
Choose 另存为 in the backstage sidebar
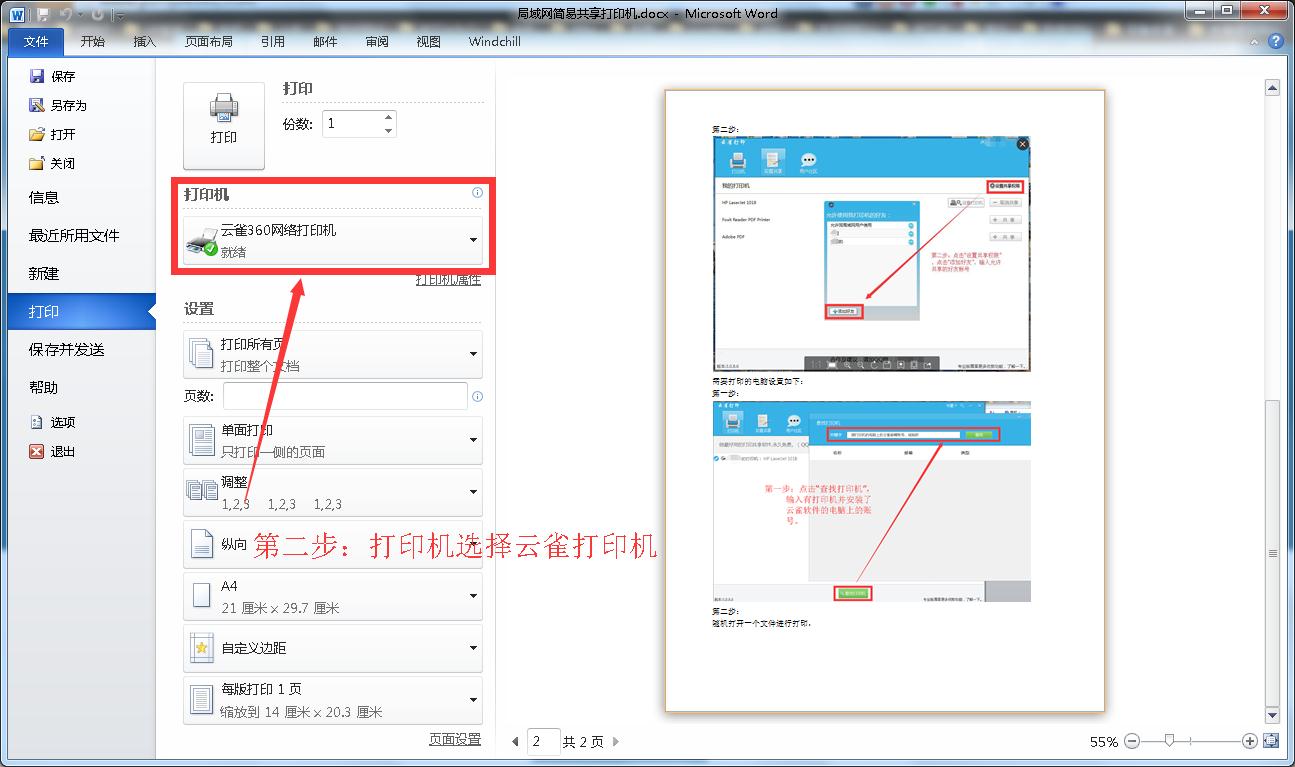coord(58,105)
